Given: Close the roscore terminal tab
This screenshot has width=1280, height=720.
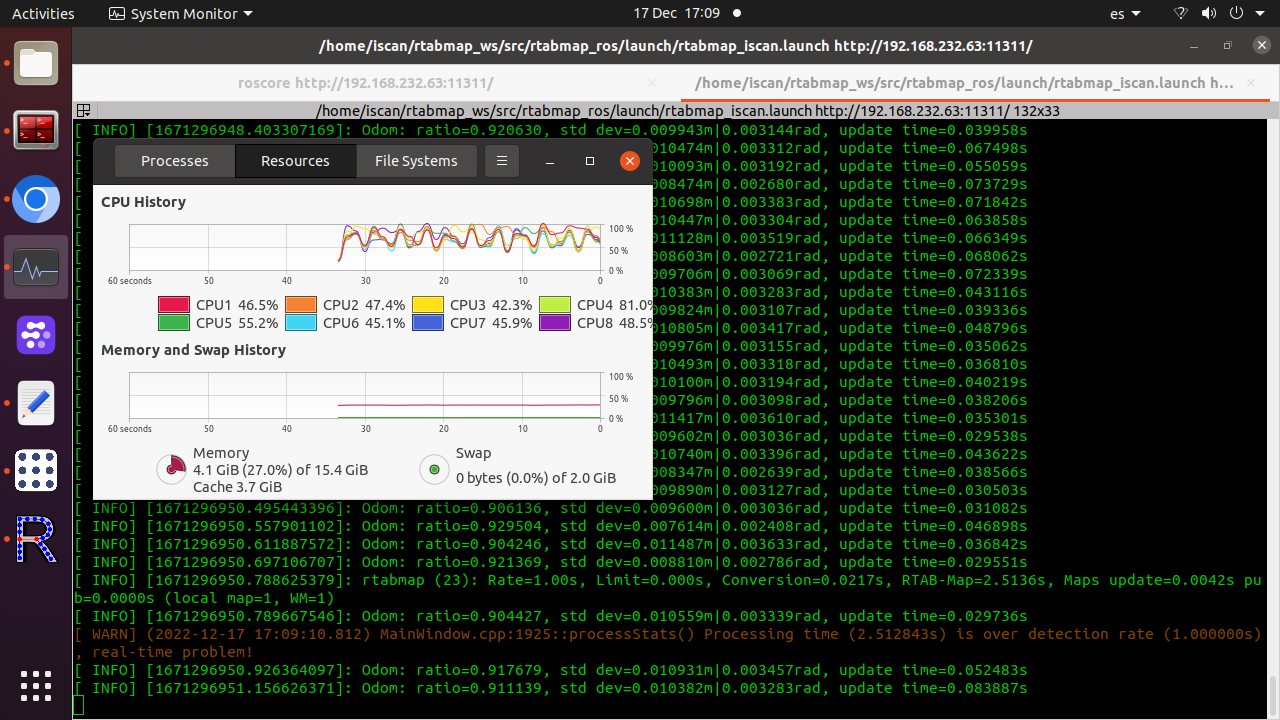Looking at the screenshot, I should [x=652, y=84].
